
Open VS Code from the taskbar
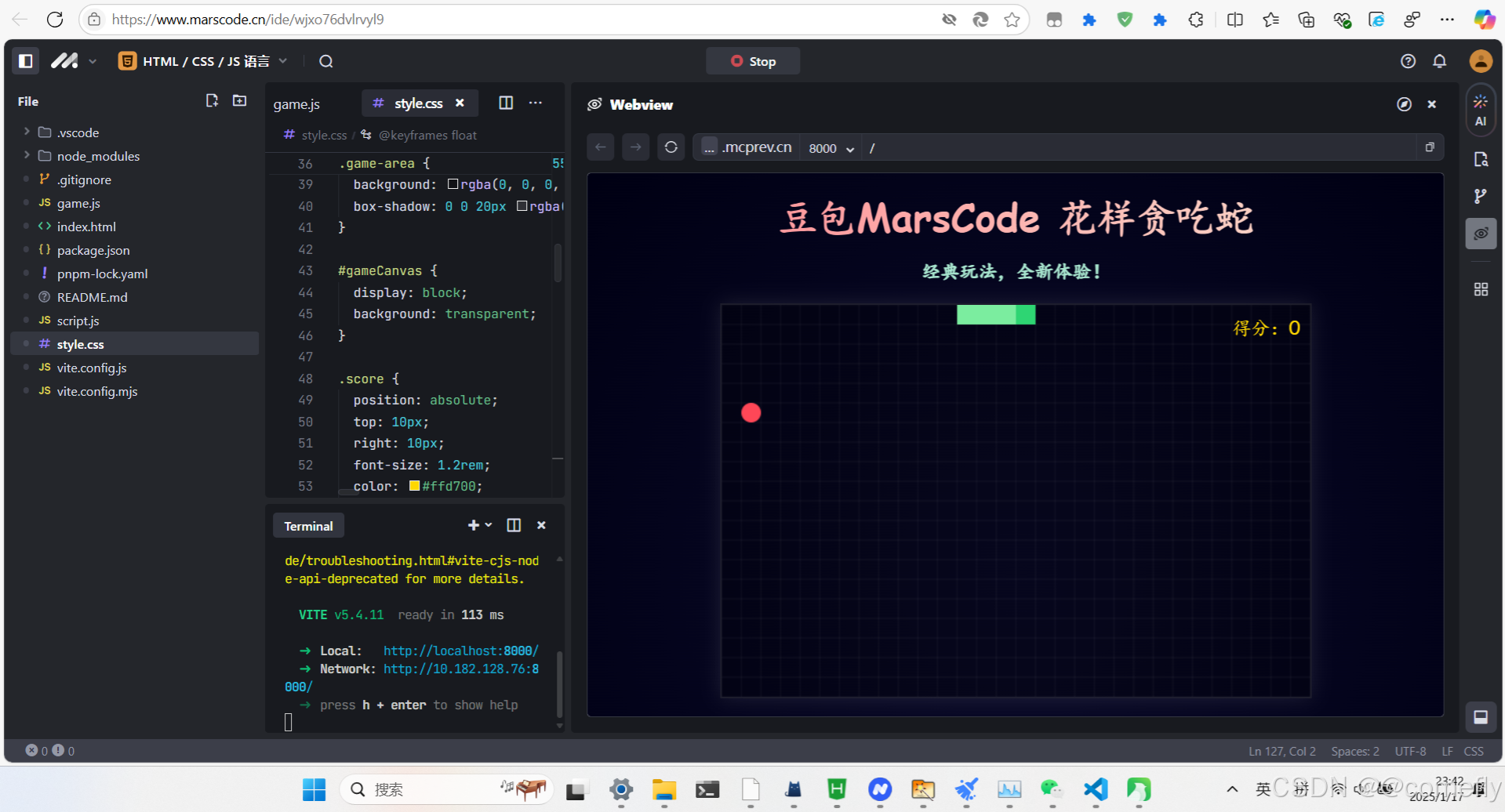[x=1096, y=789]
